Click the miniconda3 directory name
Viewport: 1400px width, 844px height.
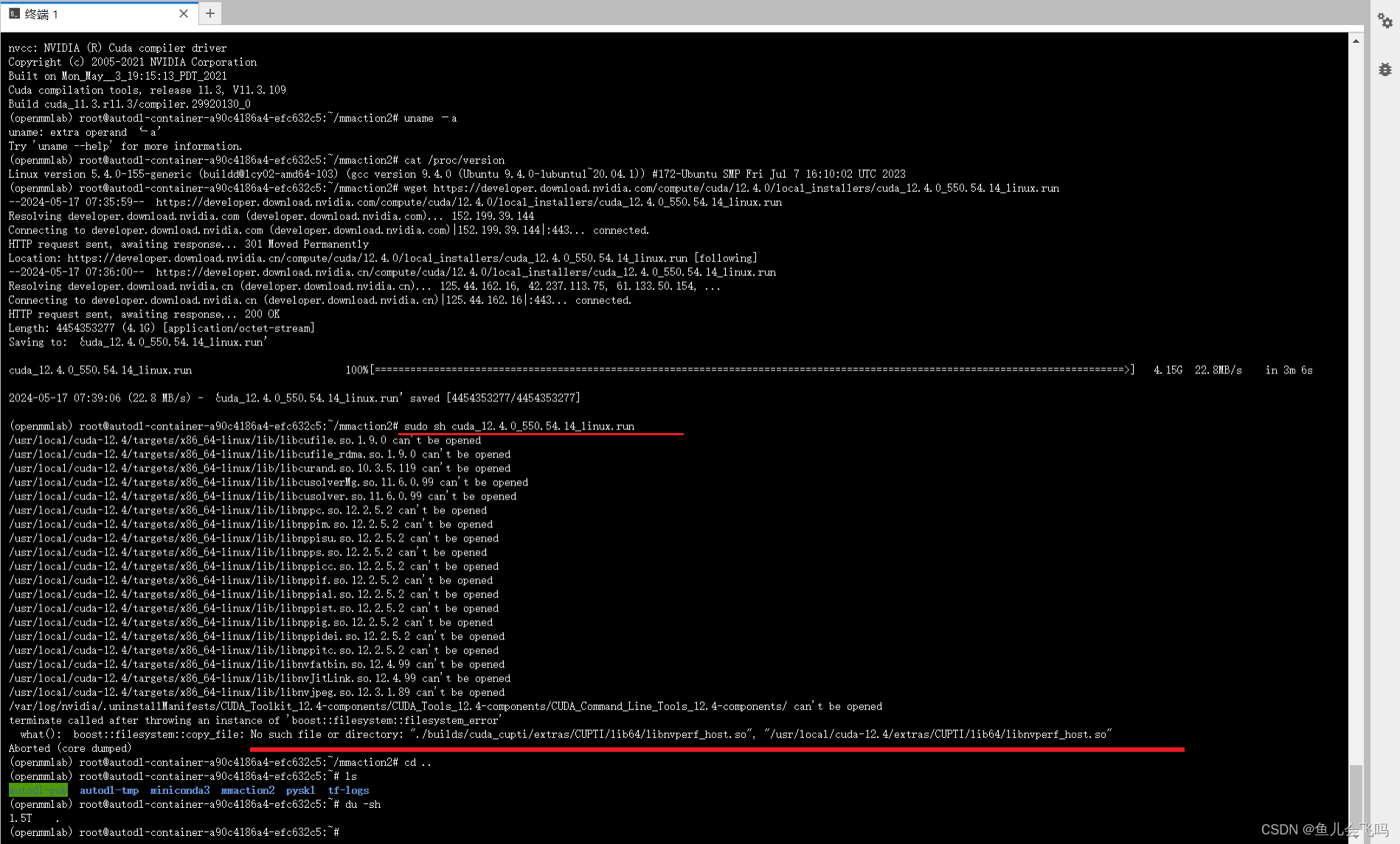[x=180, y=790]
